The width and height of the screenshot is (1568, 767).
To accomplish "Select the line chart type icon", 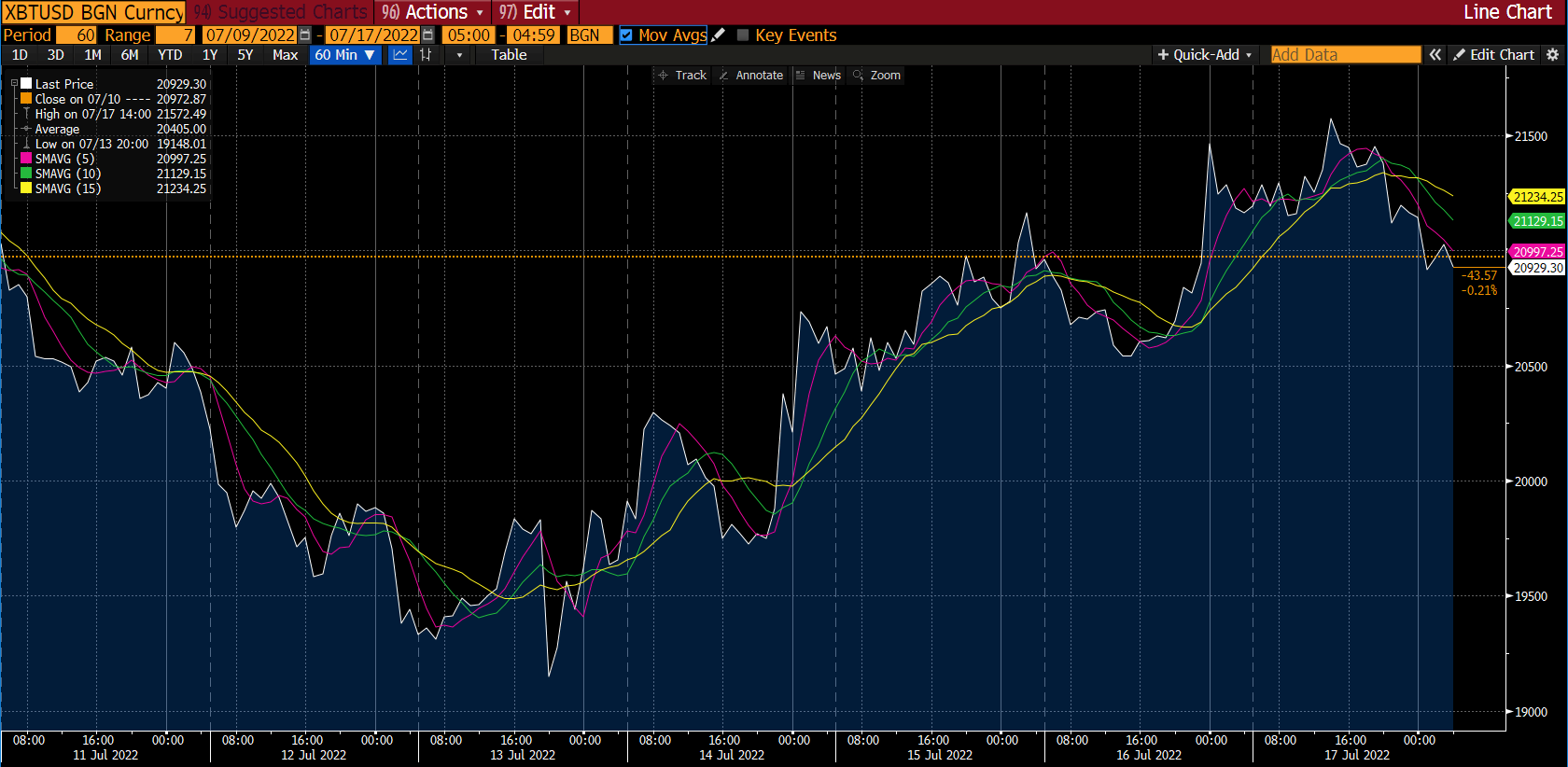I will [x=400, y=55].
